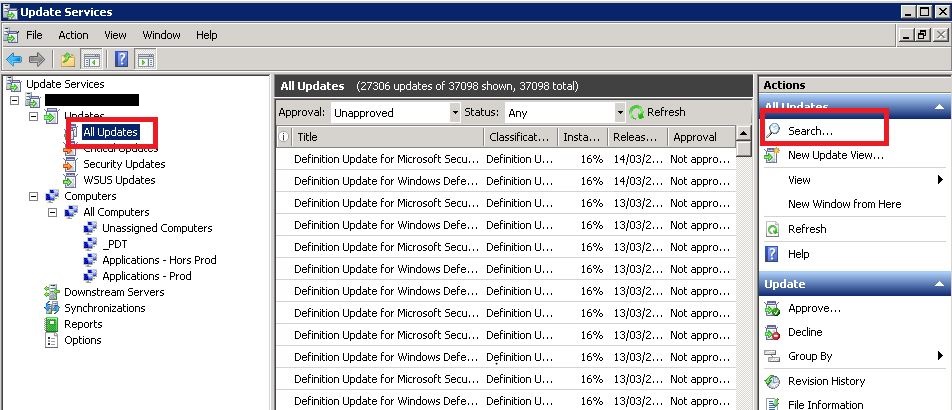Click the Forward arrow toolbar icon
952x410 pixels.
point(37,60)
